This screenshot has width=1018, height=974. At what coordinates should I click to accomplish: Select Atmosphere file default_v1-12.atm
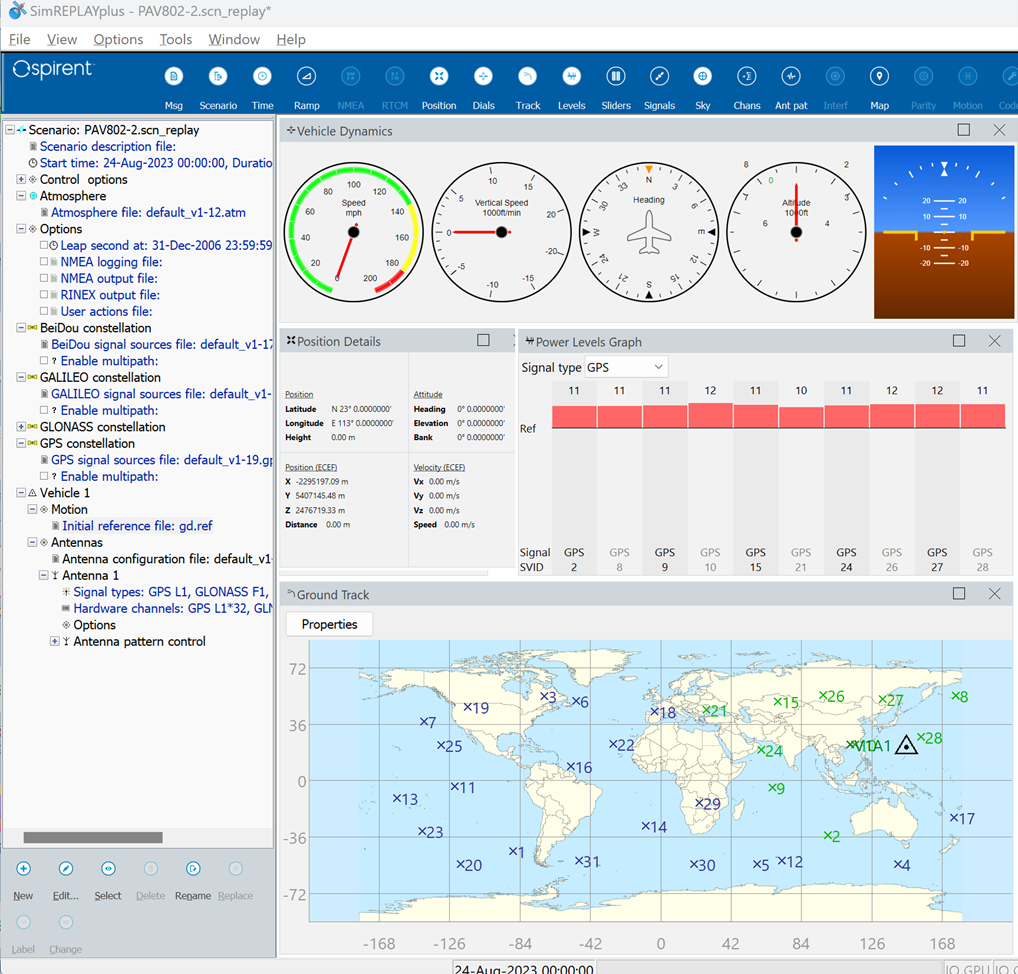click(148, 212)
